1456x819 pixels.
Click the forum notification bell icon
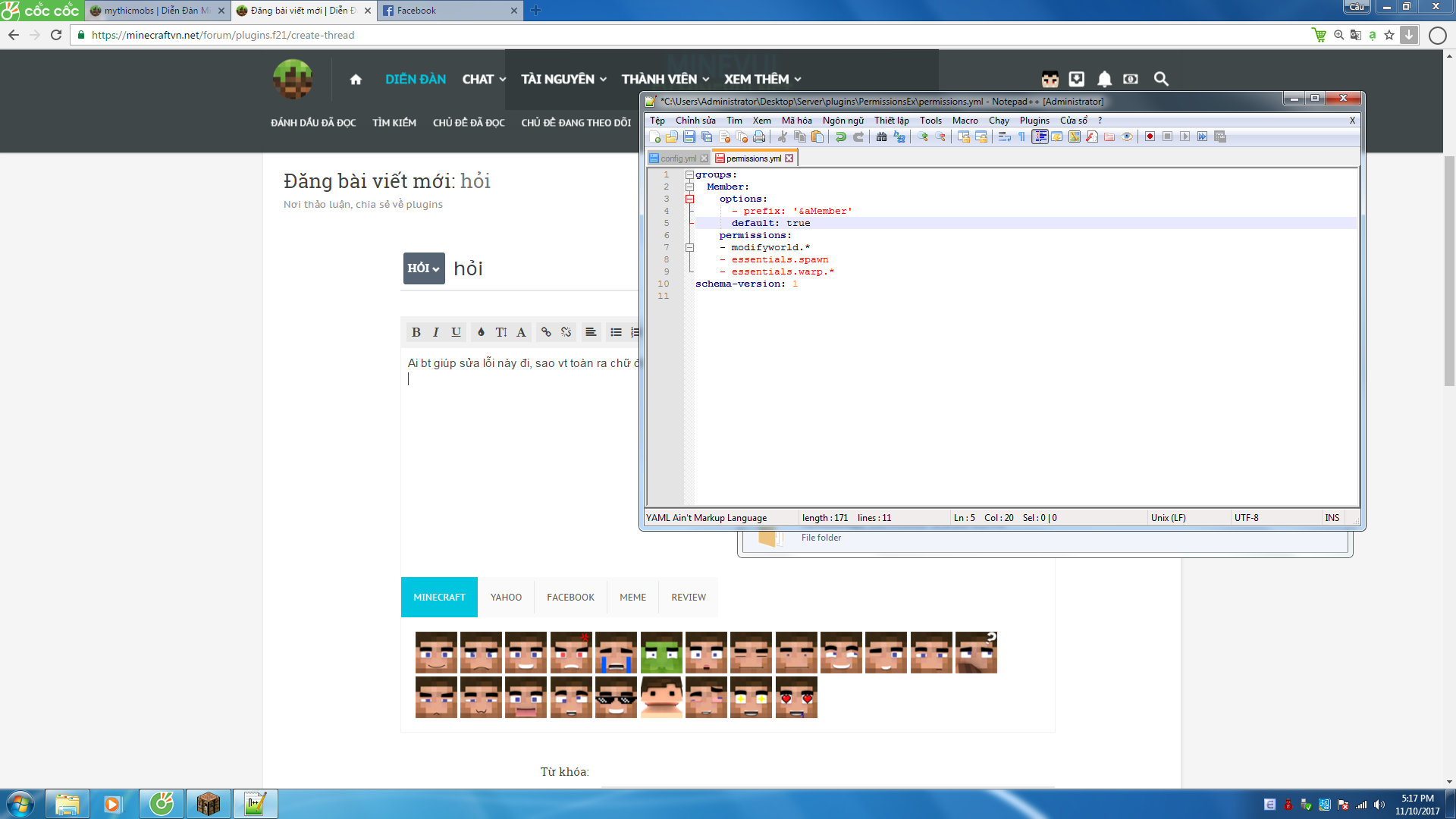coord(1104,79)
